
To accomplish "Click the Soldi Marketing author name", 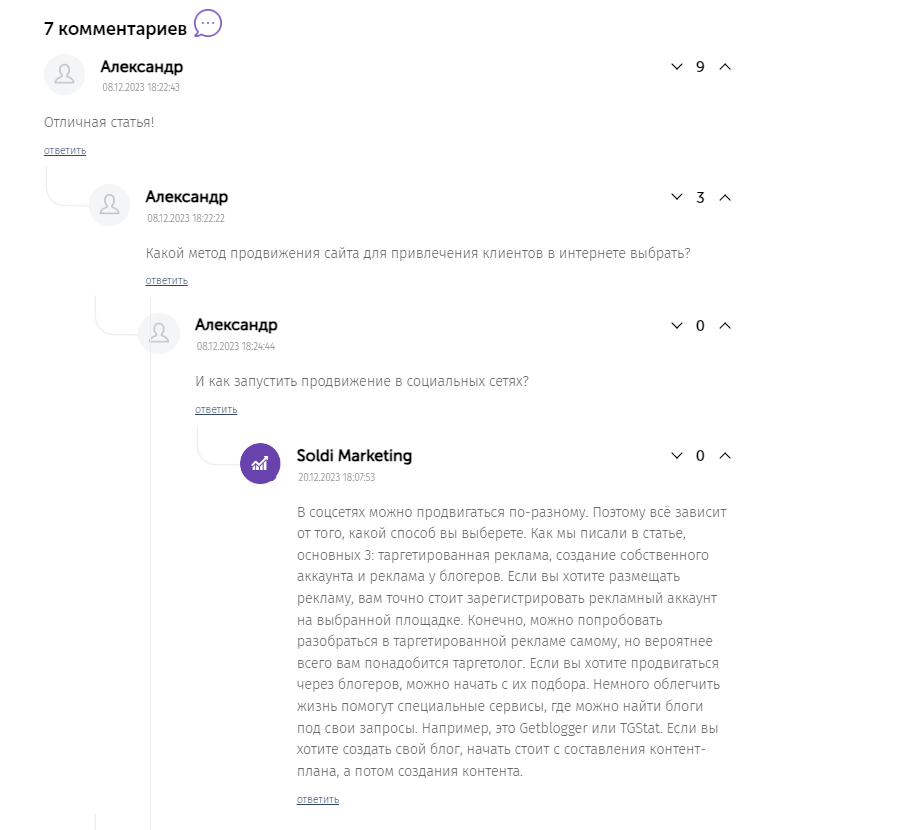I will [354, 456].
